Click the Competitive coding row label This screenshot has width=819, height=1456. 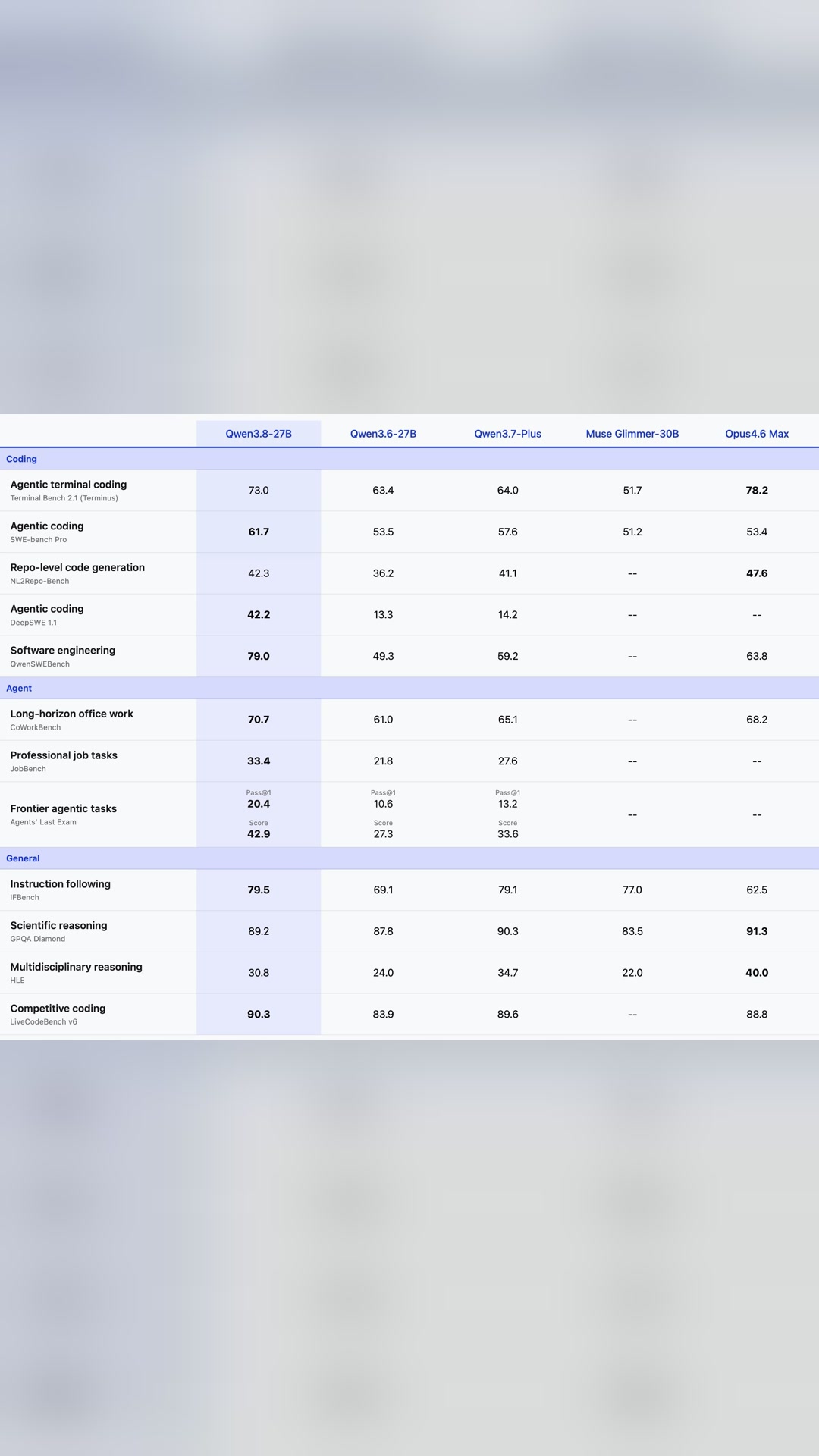[x=58, y=1009]
